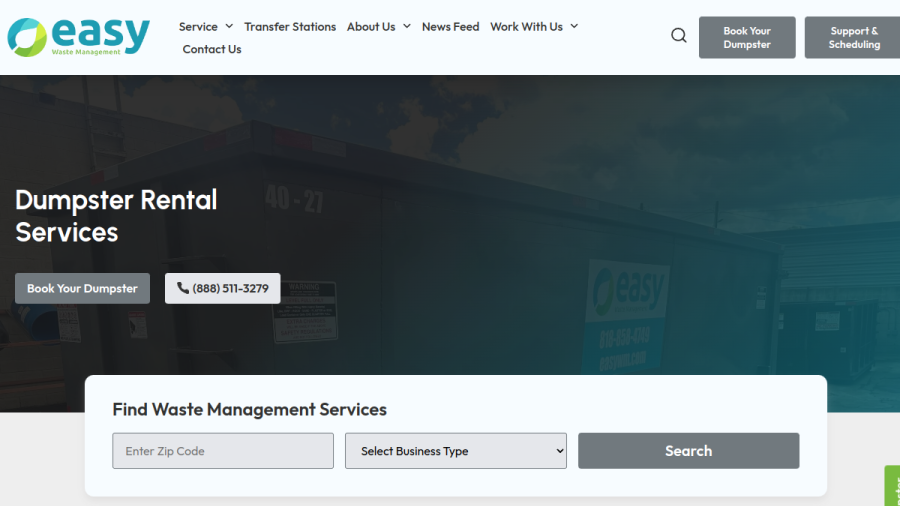Focus the Enter Zip Code field
This screenshot has height=506, width=900.
click(223, 451)
